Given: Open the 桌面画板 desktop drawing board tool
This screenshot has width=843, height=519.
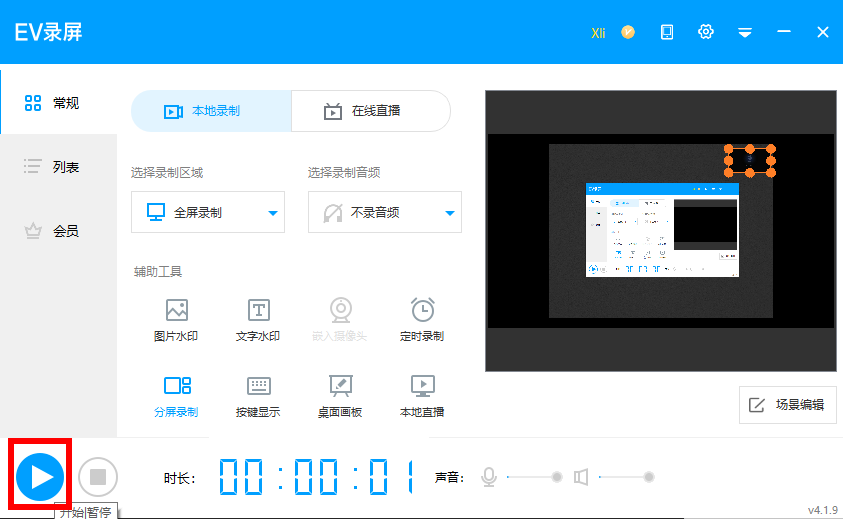Looking at the screenshot, I should [x=340, y=397].
